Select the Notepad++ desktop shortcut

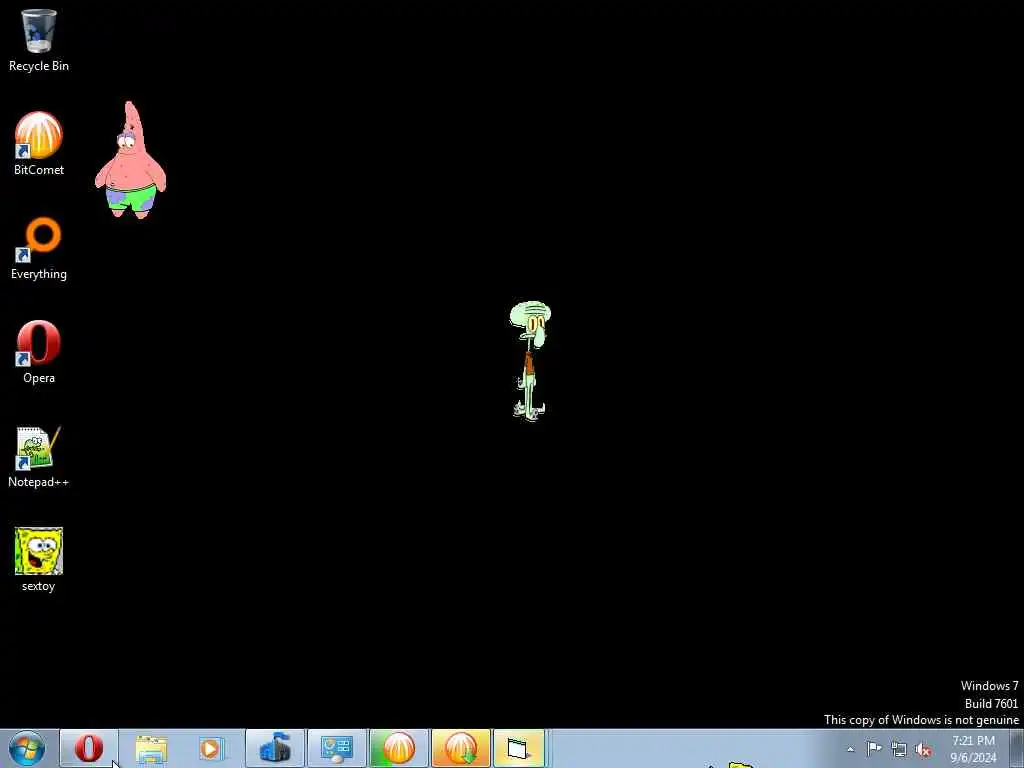point(39,456)
